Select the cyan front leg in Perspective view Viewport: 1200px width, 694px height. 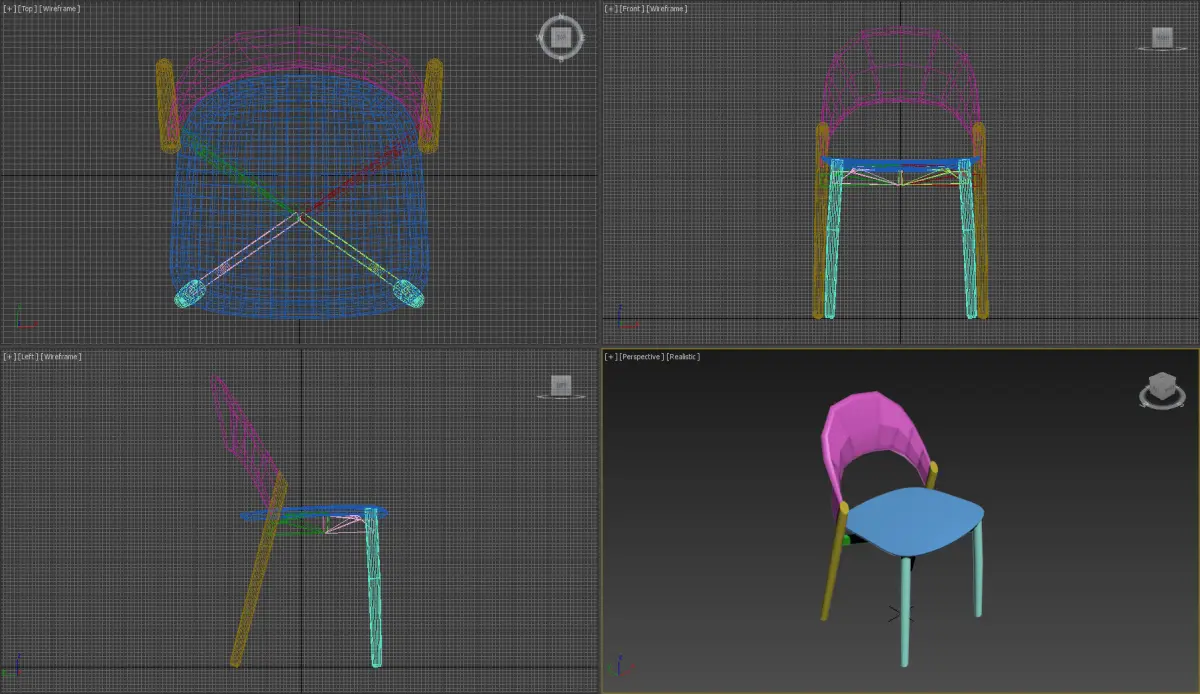pos(905,610)
